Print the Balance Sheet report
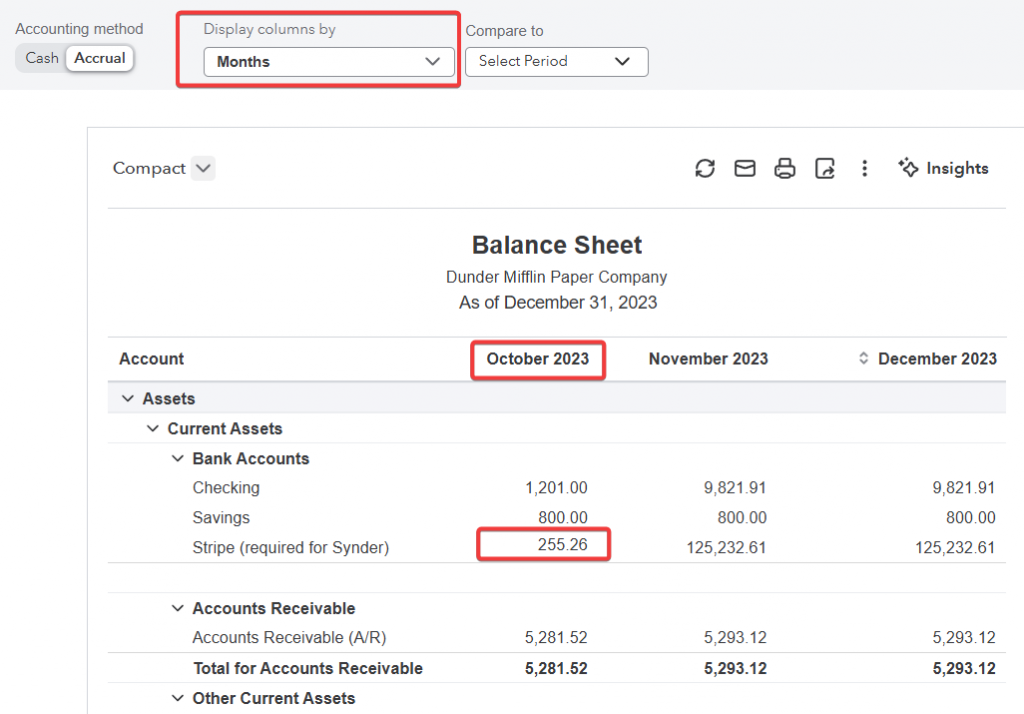Image resolution: width=1024 pixels, height=714 pixels. click(785, 169)
